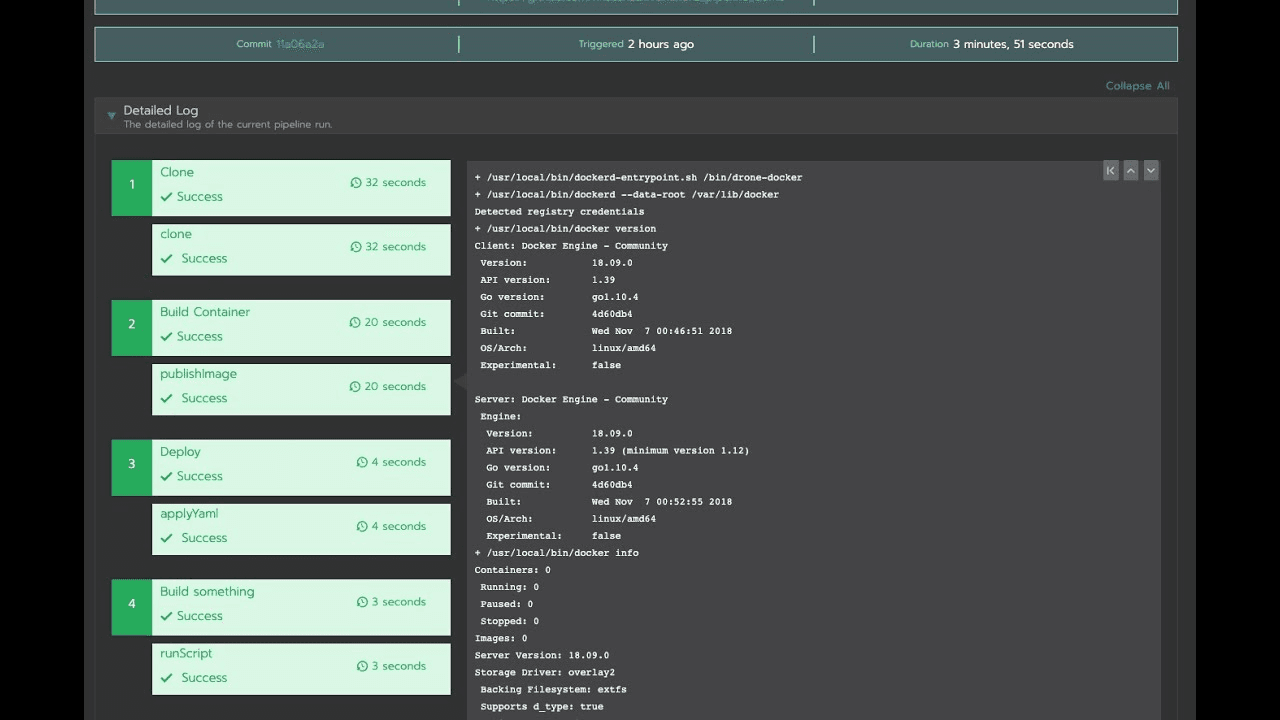Select the Deploy stage number 3 badge
1280x720 pixels.
(x=131, y=464)
